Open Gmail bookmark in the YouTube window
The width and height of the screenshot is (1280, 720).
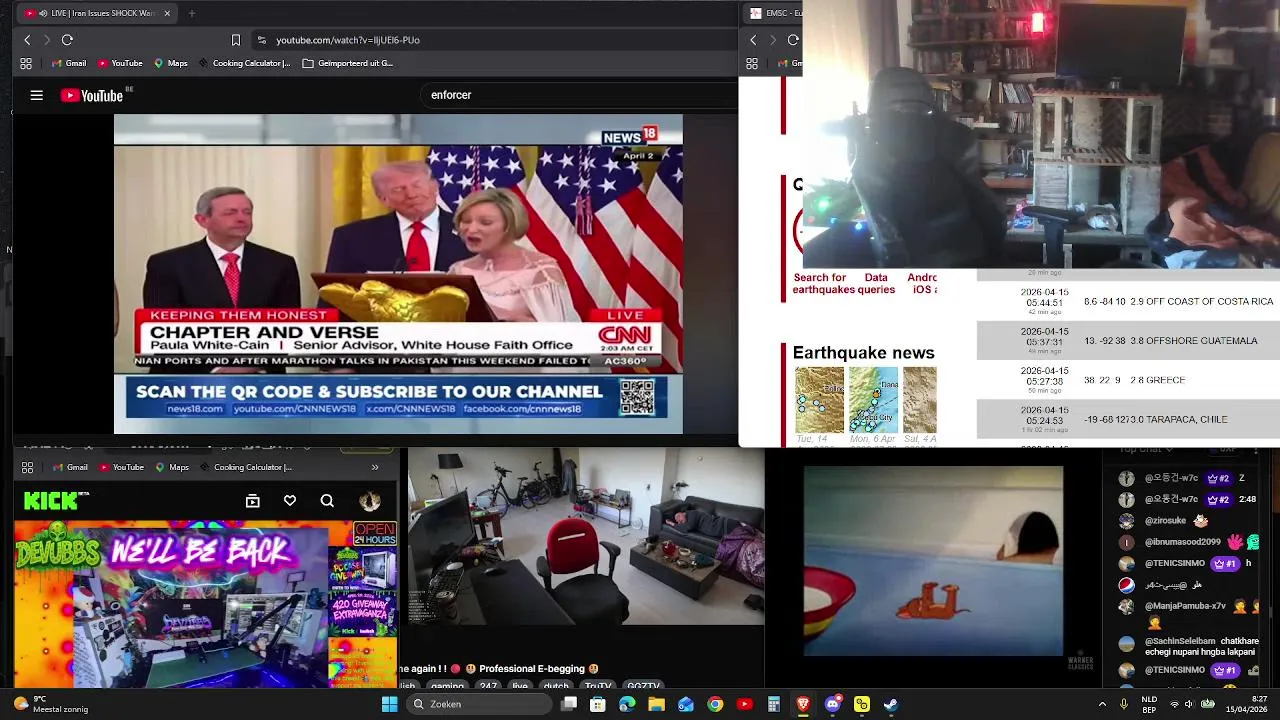pyautogui.click(x=68, y=63)
